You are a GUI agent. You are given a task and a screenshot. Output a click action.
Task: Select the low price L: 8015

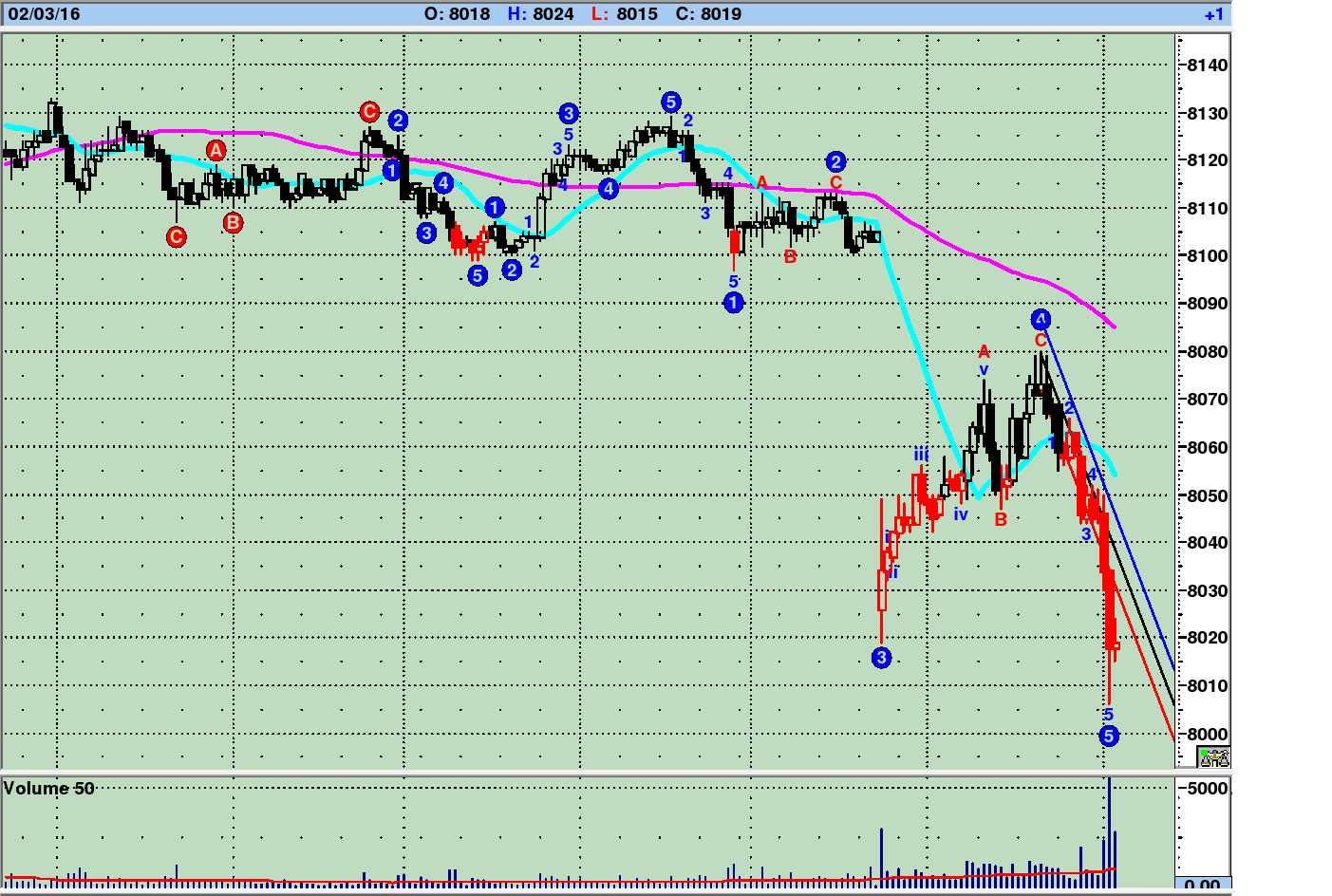click(624, 14)
